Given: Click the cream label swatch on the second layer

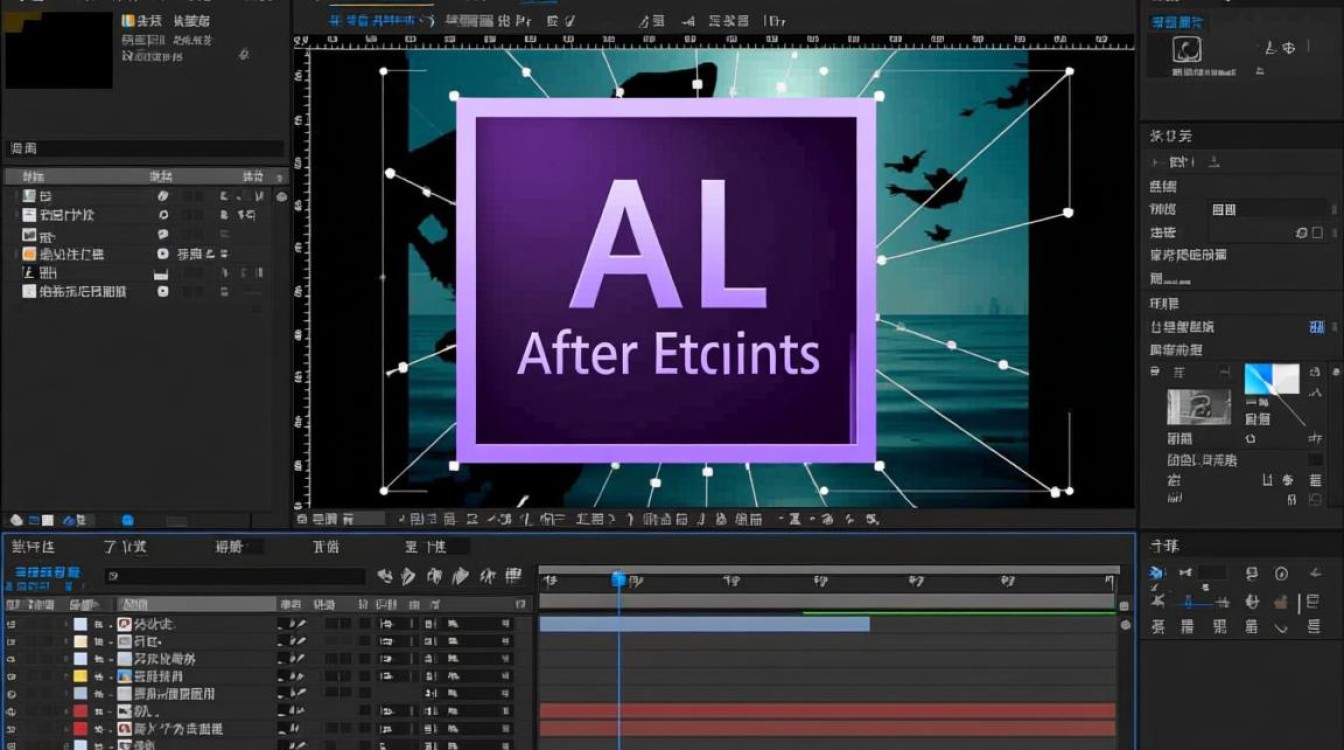Looking at the screenshot, I should point(81,641).
